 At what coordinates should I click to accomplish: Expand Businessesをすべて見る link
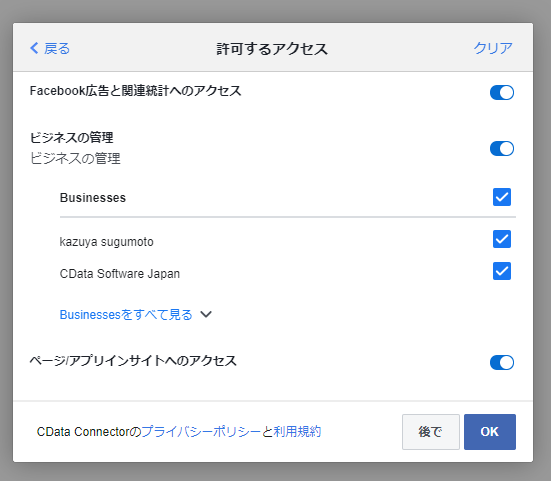[x=126, y=314]
